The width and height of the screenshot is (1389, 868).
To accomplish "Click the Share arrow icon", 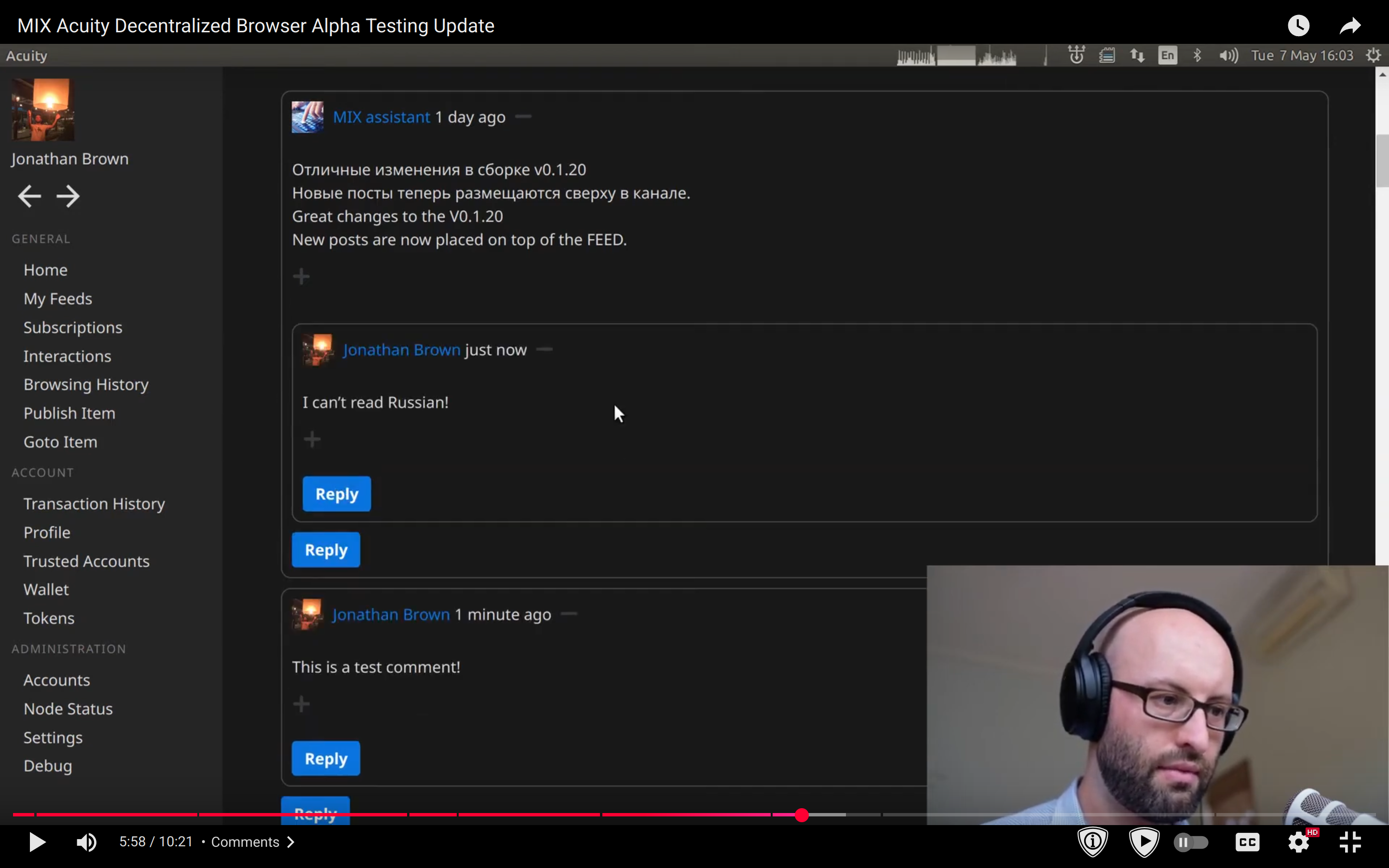I will click(1350, 25).
